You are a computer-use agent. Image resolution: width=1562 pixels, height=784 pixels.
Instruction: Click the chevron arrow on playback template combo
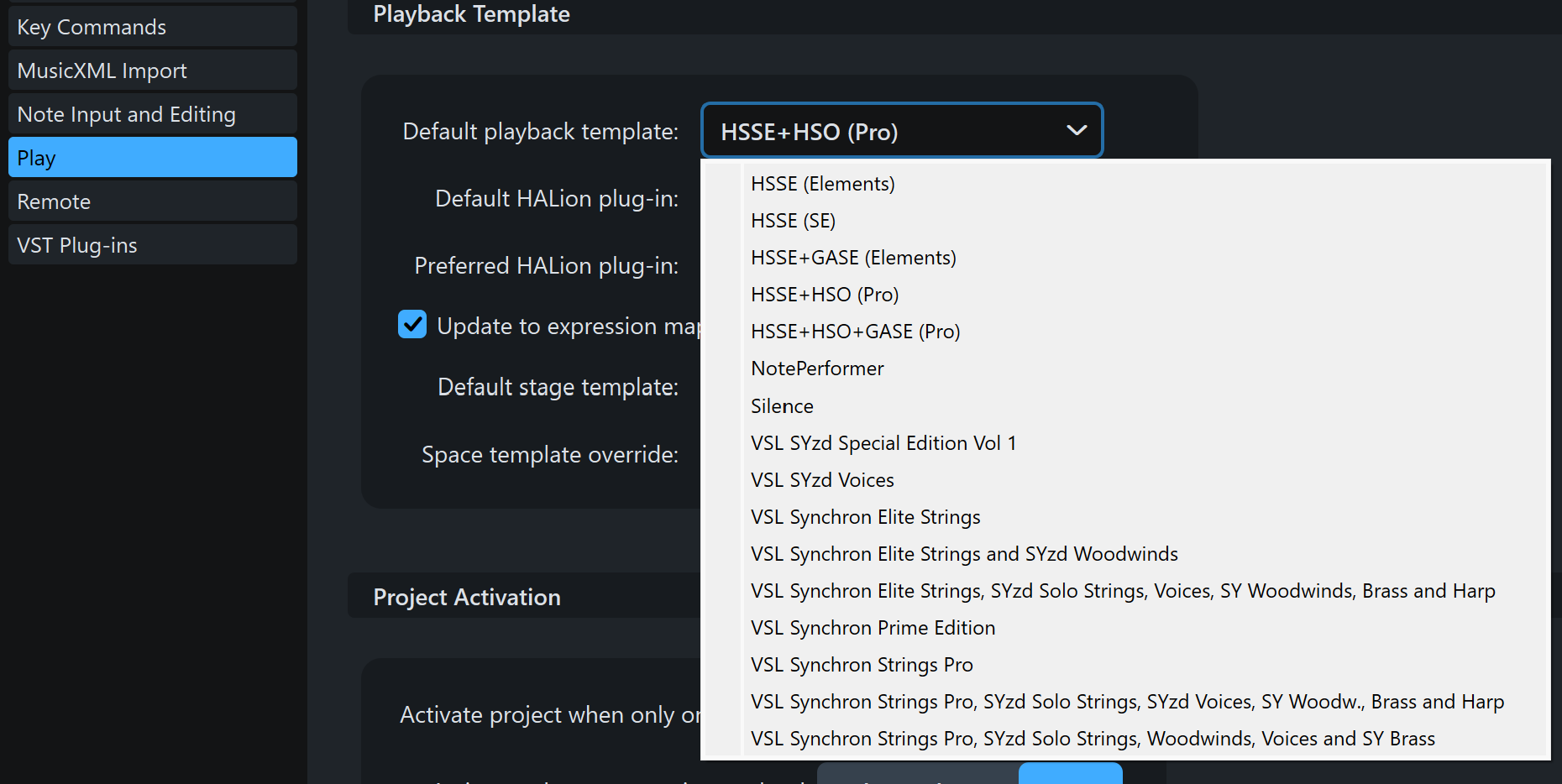pyautogui.click(x=1076, y=131)
